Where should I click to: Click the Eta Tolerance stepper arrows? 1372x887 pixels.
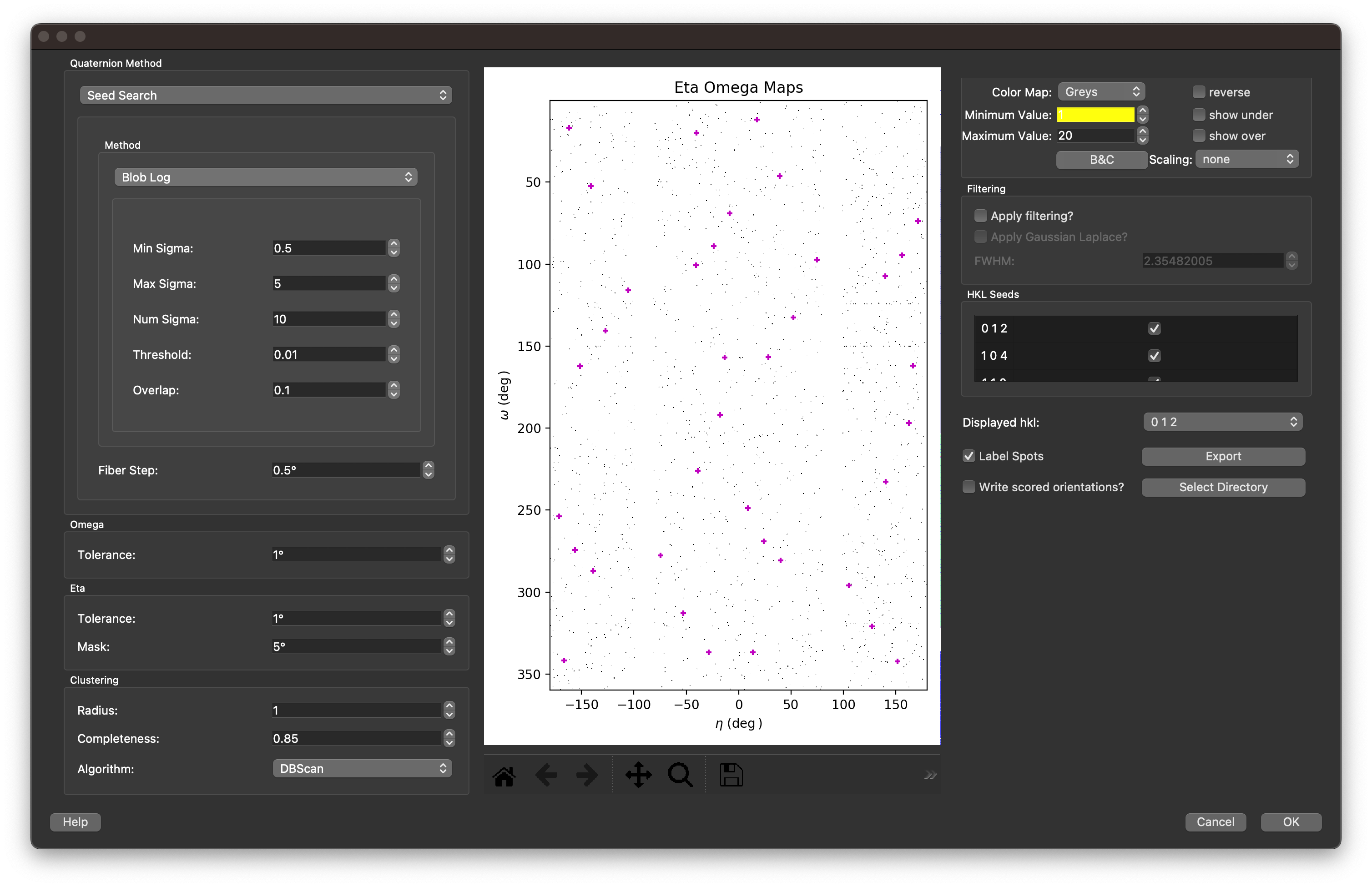coord(449,618)
